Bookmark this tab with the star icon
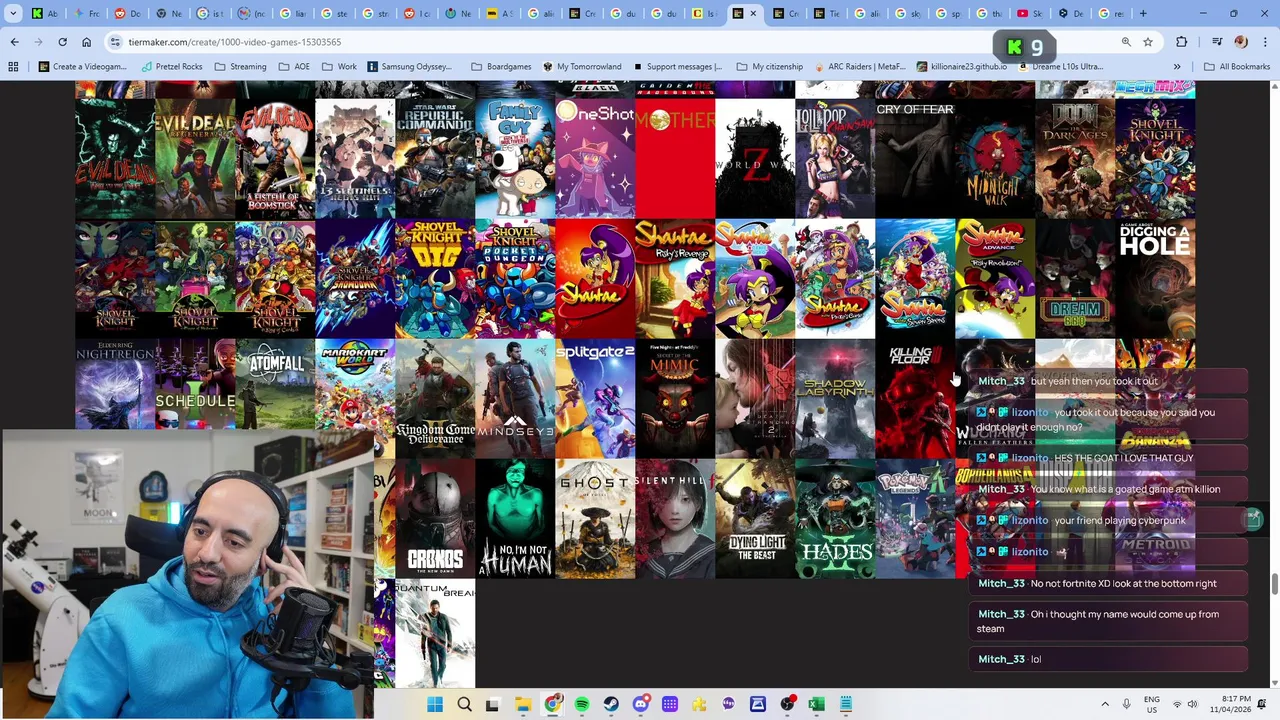Image resolution: width=1280 pixels, height=720 pixels. (x=1148, y=42)
